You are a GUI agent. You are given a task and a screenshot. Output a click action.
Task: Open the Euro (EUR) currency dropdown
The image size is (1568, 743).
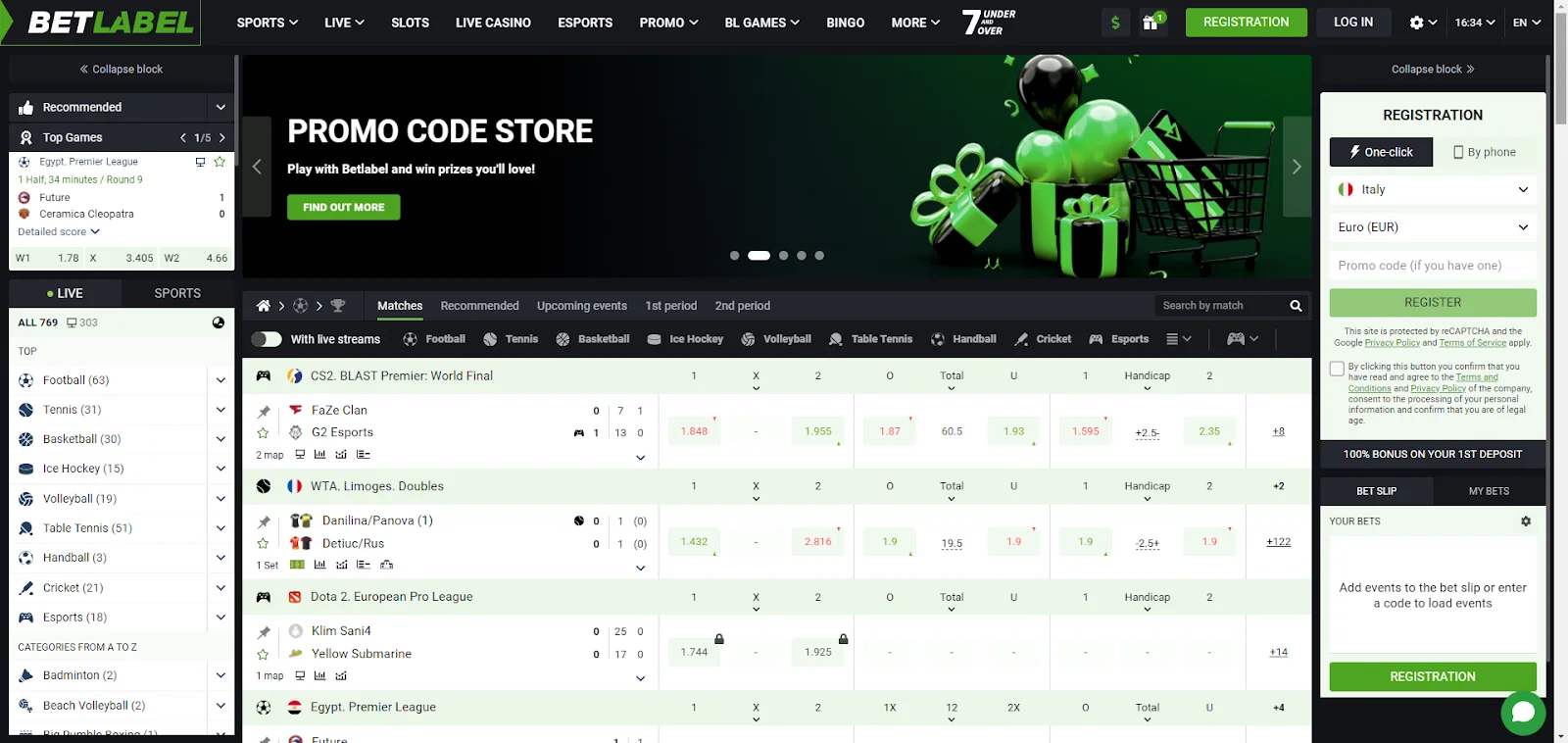(x=1432, y=227)
